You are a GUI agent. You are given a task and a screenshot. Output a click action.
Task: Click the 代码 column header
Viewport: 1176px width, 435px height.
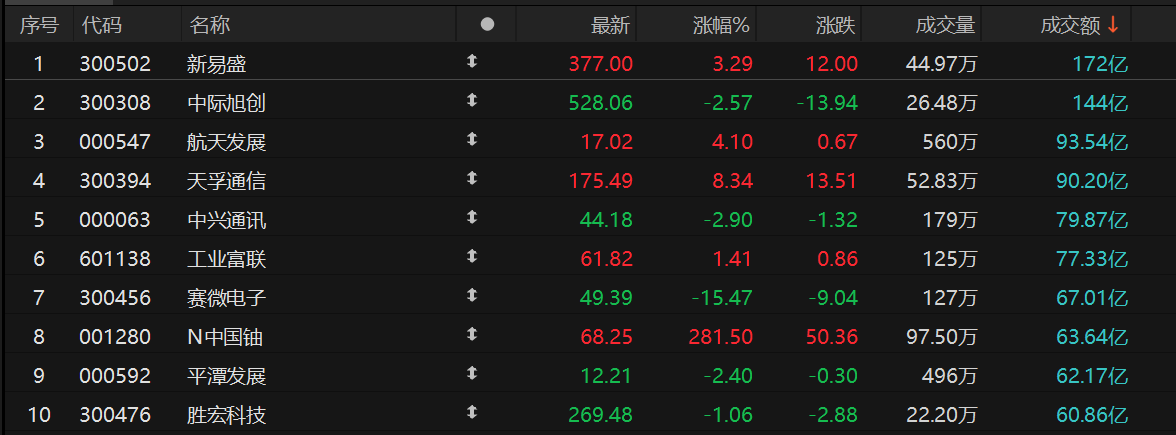pyautogui.click(x=101, y=25)
